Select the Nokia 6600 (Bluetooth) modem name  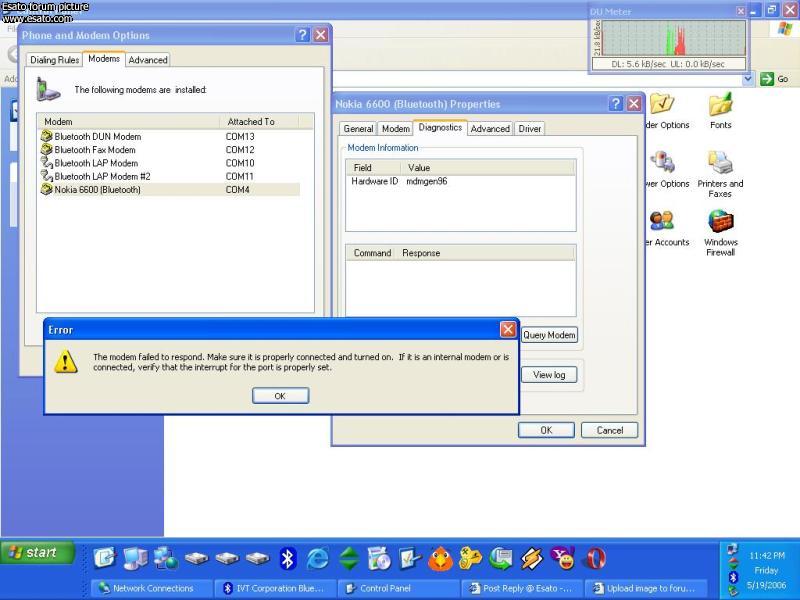click(97, 189)
